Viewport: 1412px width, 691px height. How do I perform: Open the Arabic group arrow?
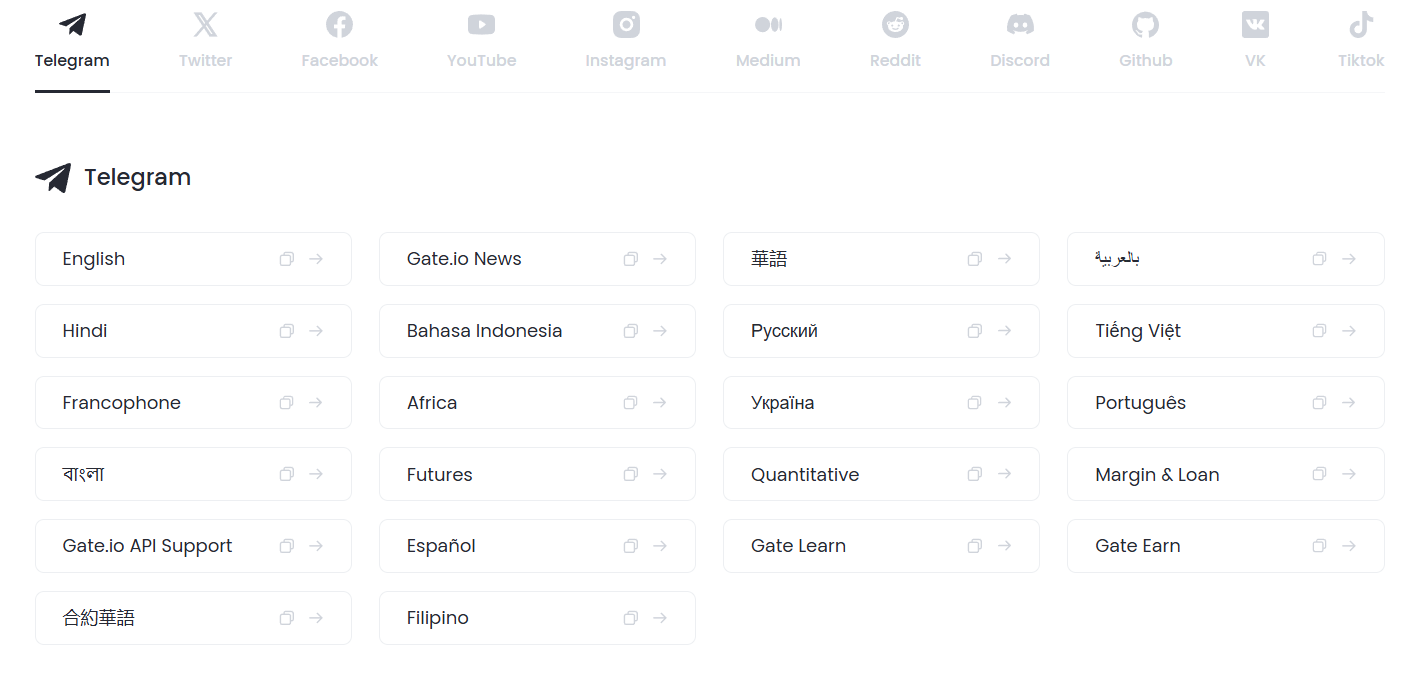tap(1349, 259)
